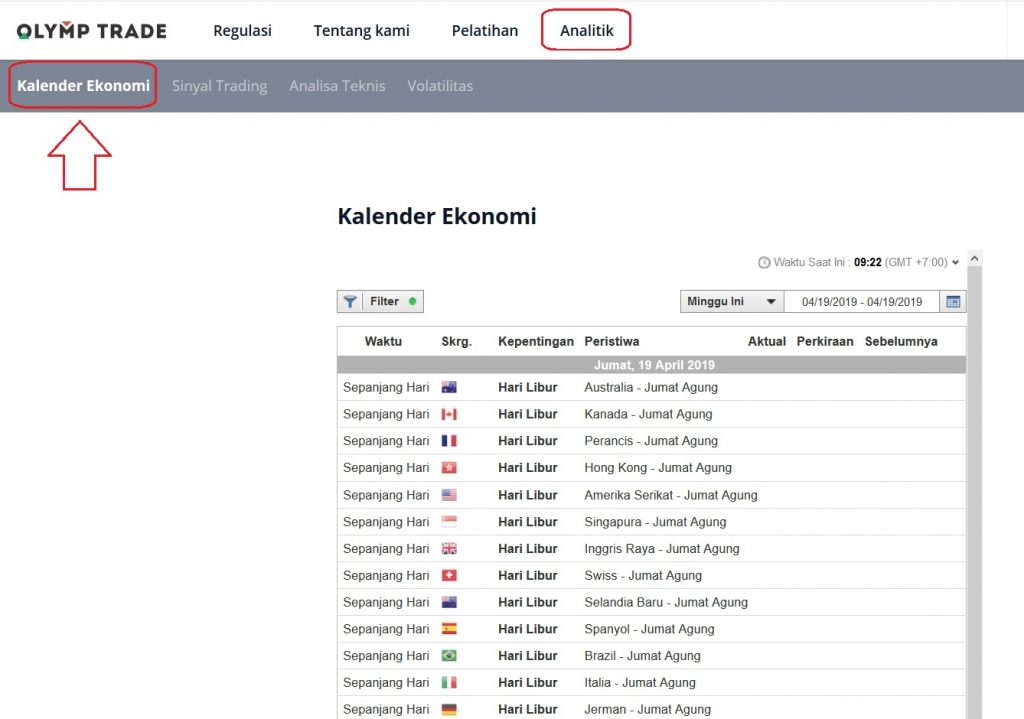Expand the GMT +7:00 timezone selector
The height and width of the screenshot is (719, 1024).
[x=955, y=263]
